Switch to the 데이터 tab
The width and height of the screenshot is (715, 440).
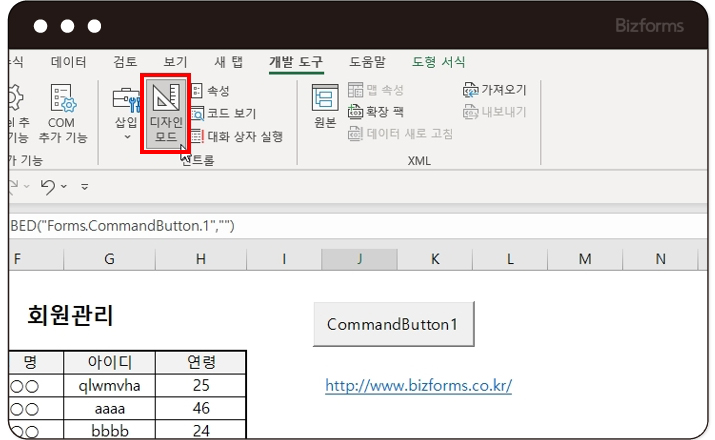pyautogui.click(x=68, y=62)
